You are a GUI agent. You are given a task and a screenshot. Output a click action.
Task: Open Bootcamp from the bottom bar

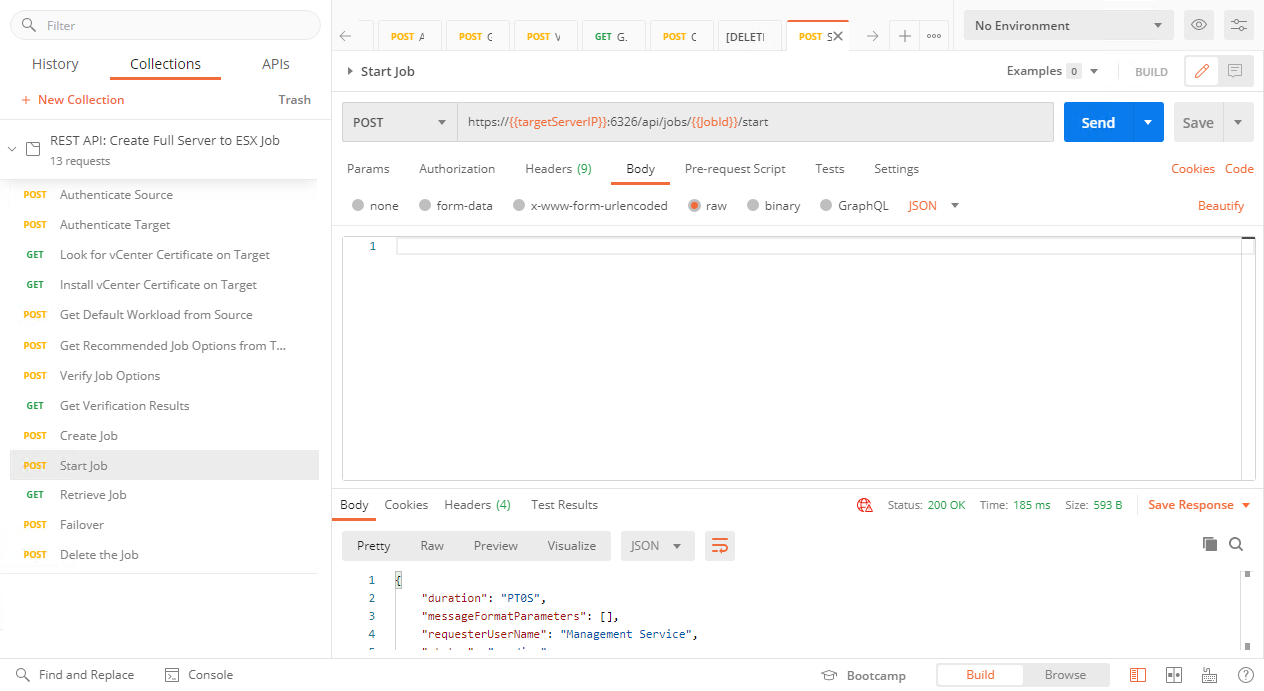coord(864,675)
